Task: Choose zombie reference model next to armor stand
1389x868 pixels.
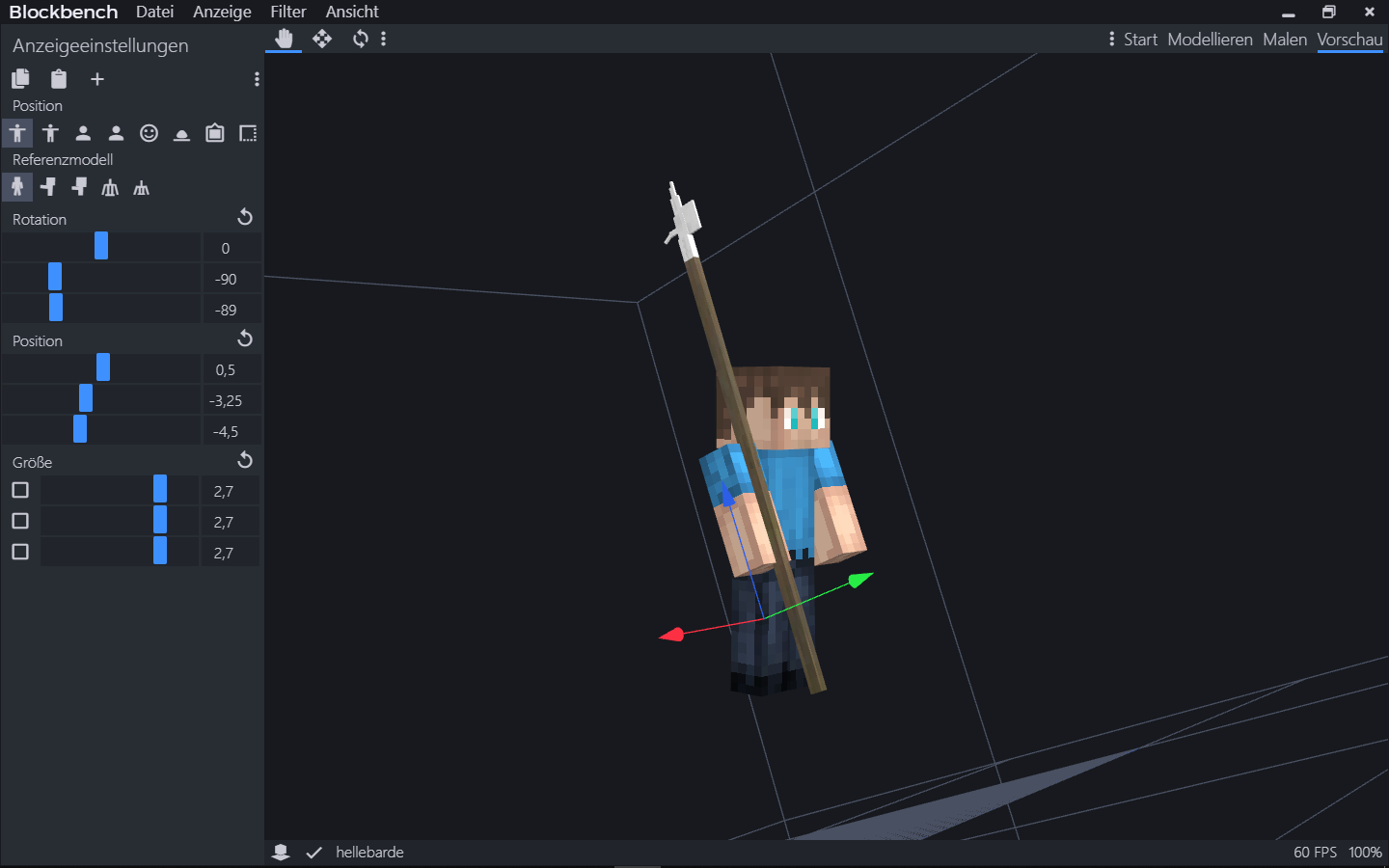Action: [x=79, y=187]
